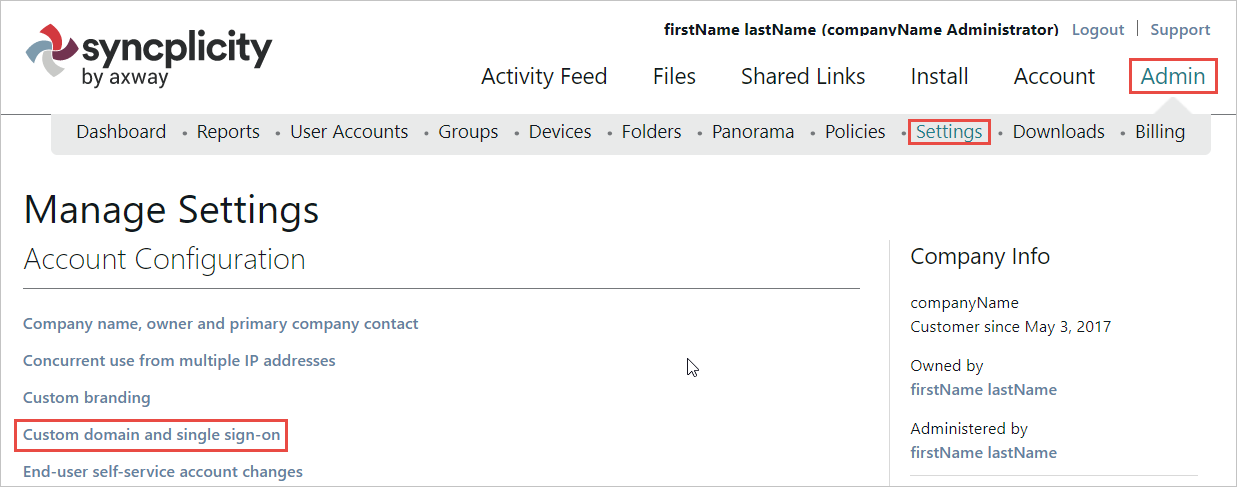Go to Downloads in admin submenu
Screen dimensions: 1237x487
(x=1059, y=132)
